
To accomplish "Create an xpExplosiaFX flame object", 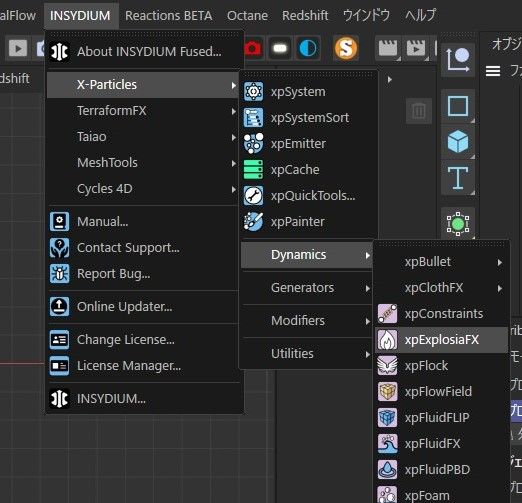I will click(441, 340).
